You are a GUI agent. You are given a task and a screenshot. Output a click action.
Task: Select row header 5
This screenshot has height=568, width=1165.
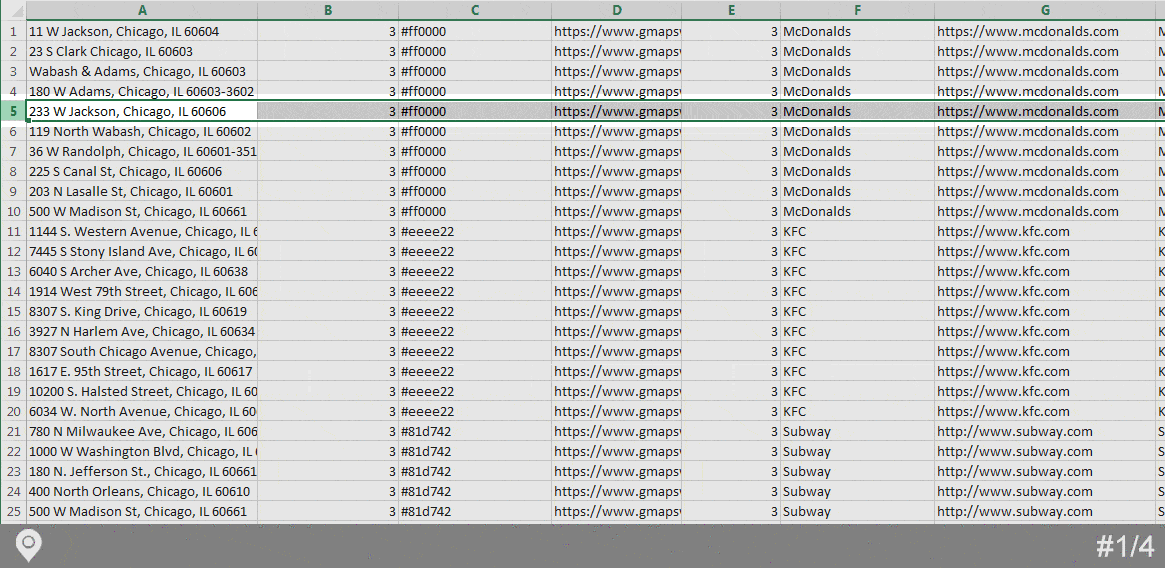tap(13, 112)
